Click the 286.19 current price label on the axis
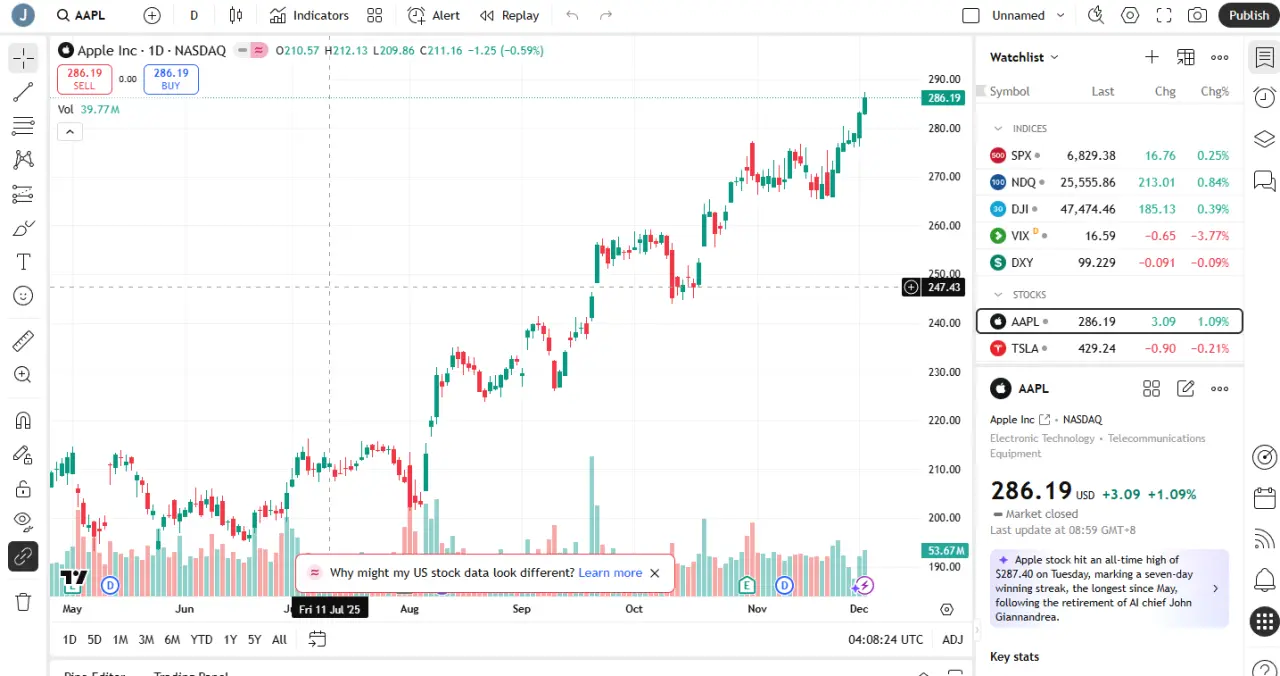Screen dimensions: 1280x676 pos(944,98)
